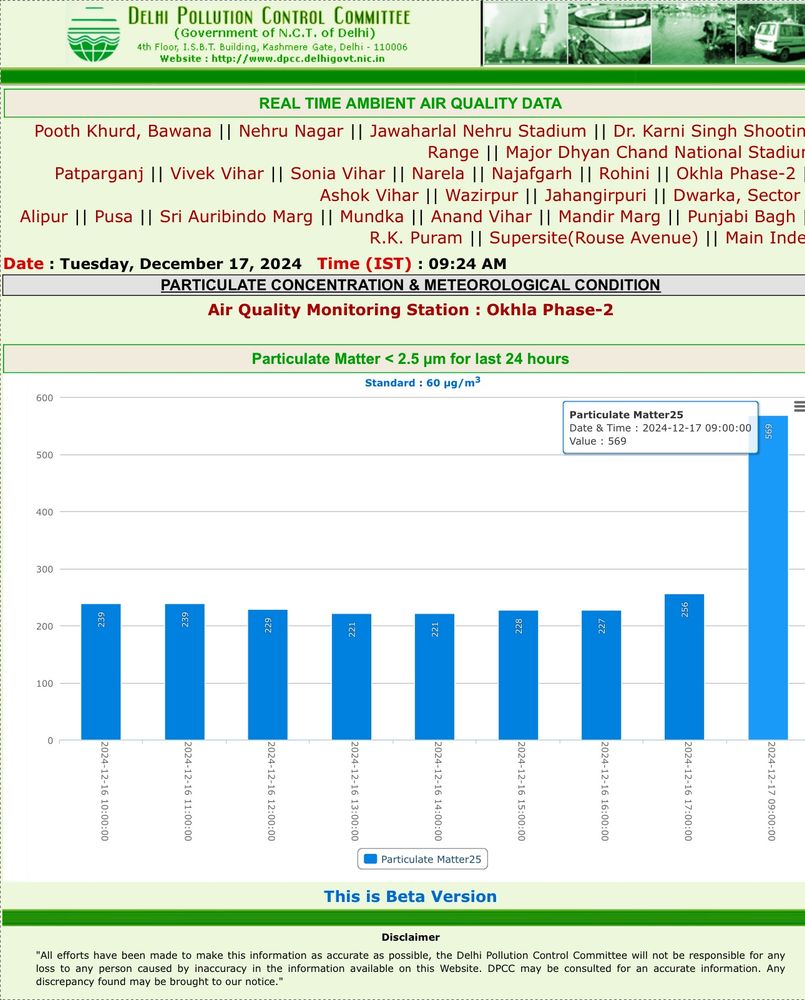
Task: Open the Major Dhyan Chand National Stadium link
Action: point(655,152)
